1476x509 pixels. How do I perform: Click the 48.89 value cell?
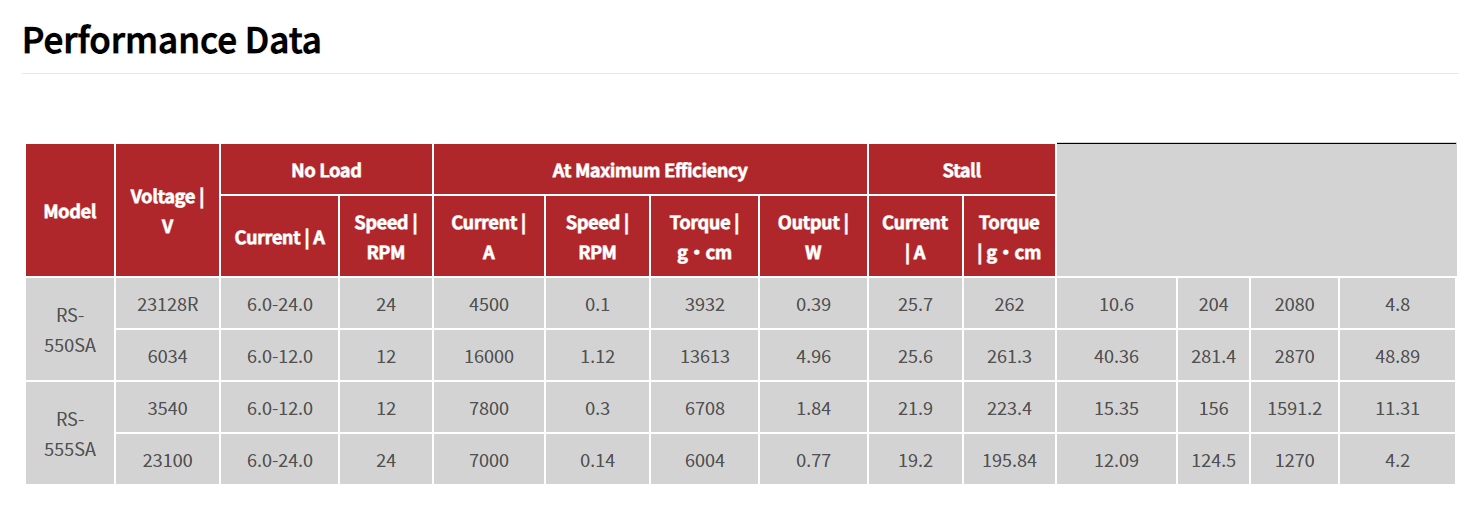click(1397, 356)
